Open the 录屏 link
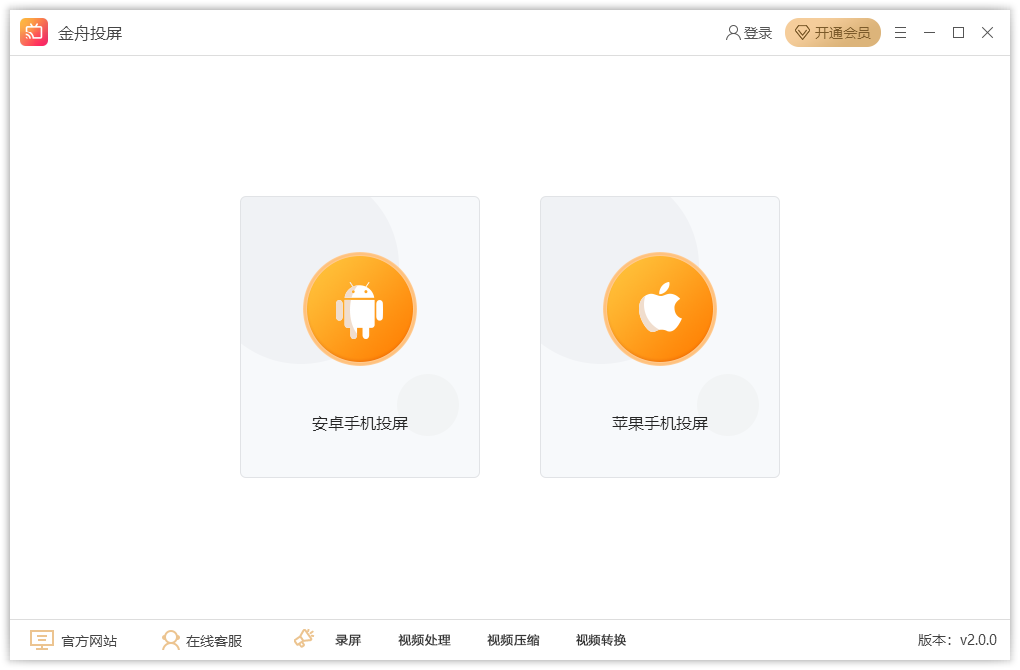1020x670 pixels. point(348,640)
